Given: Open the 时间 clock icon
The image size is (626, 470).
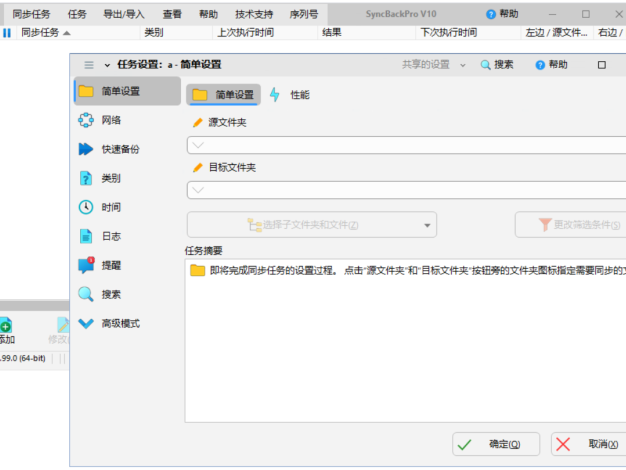Looking at the screenshot, I should (86, 207).
